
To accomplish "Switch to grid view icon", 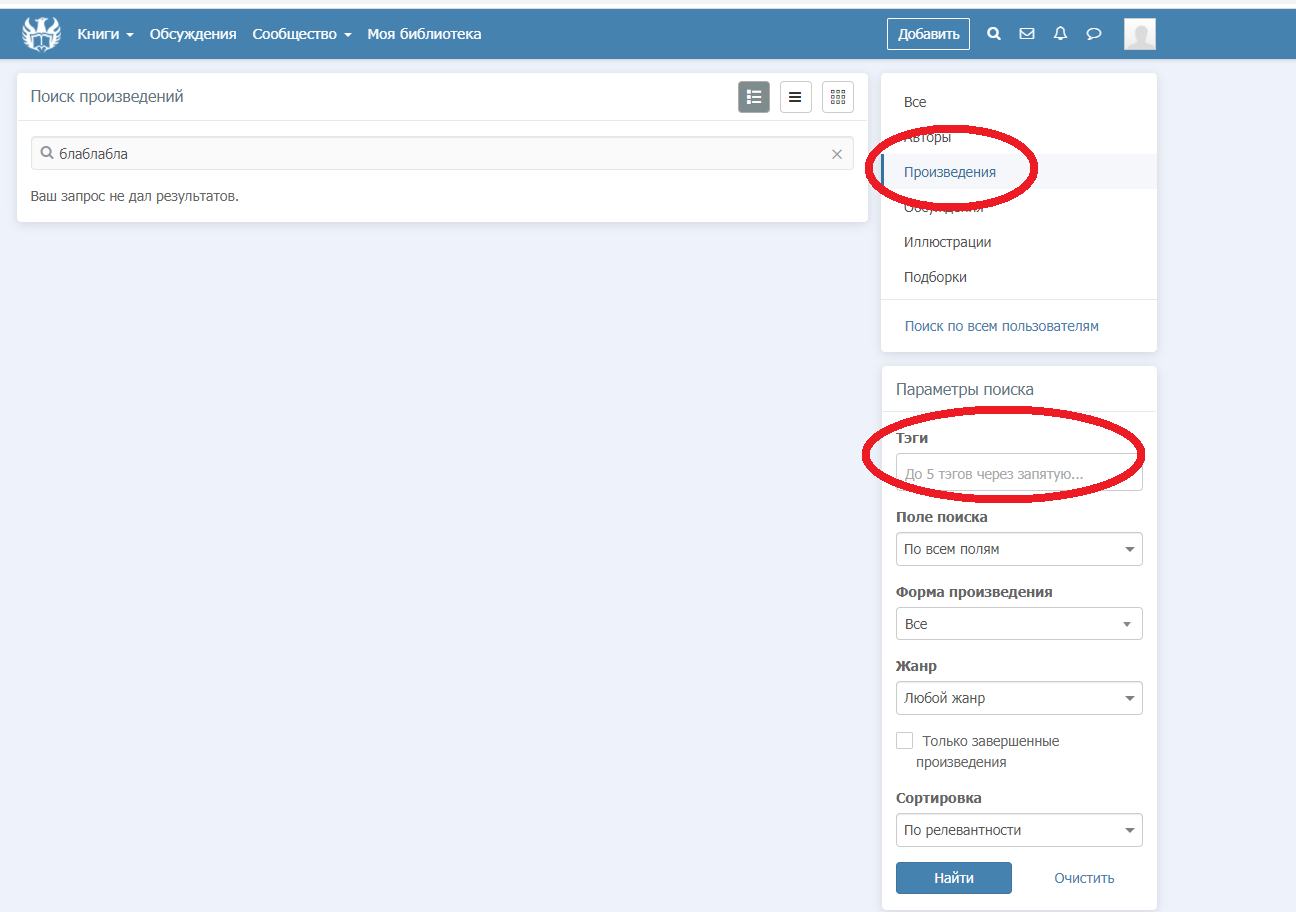I will pos(838,97).
